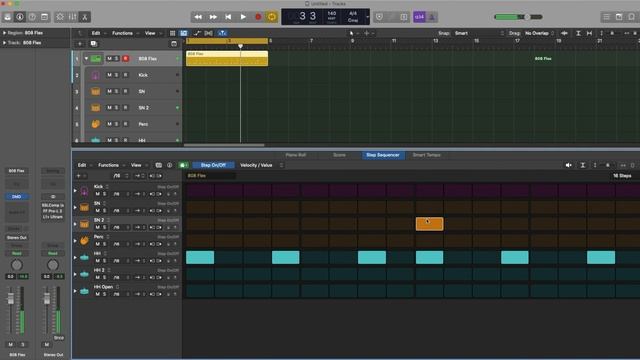Go to the beginning of project
The image size is (640, 360).
click(x=228, y=17)
